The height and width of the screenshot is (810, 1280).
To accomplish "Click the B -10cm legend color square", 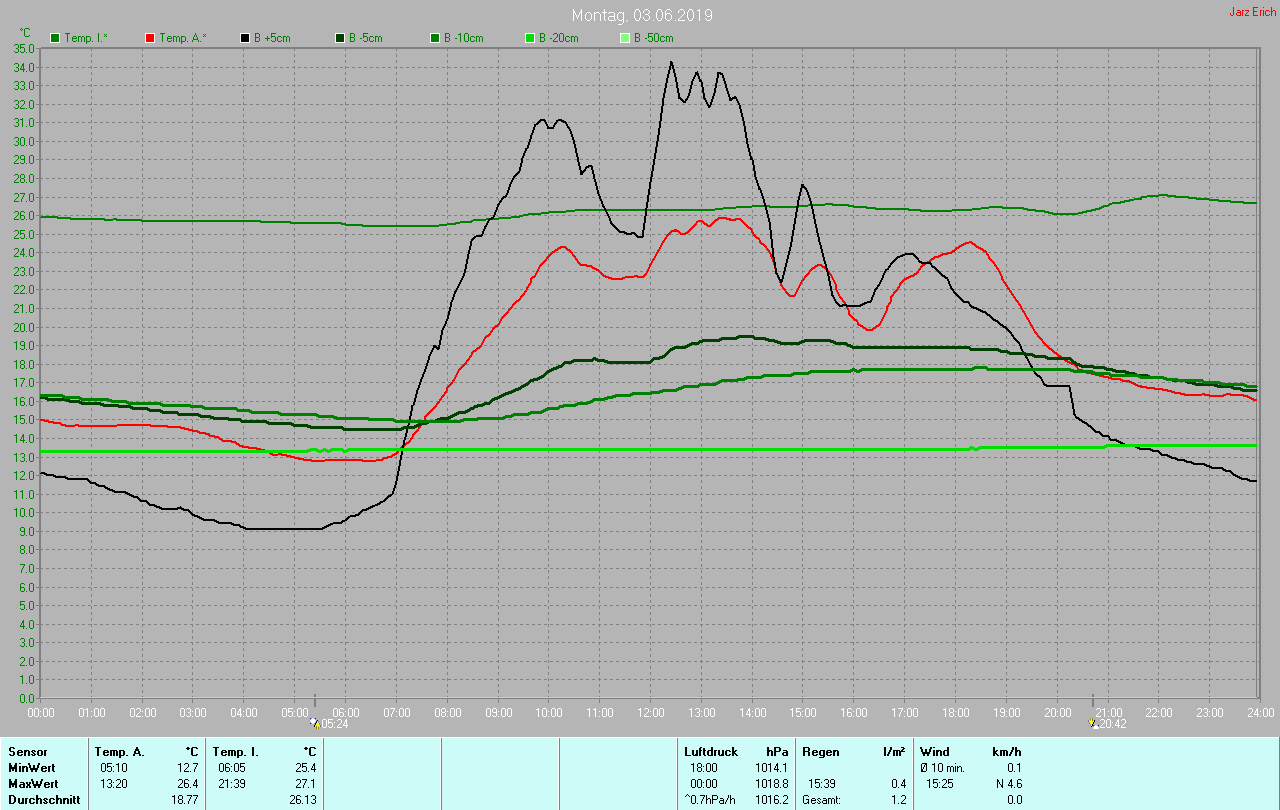I will pyautogui.click(x=435, y=38).
